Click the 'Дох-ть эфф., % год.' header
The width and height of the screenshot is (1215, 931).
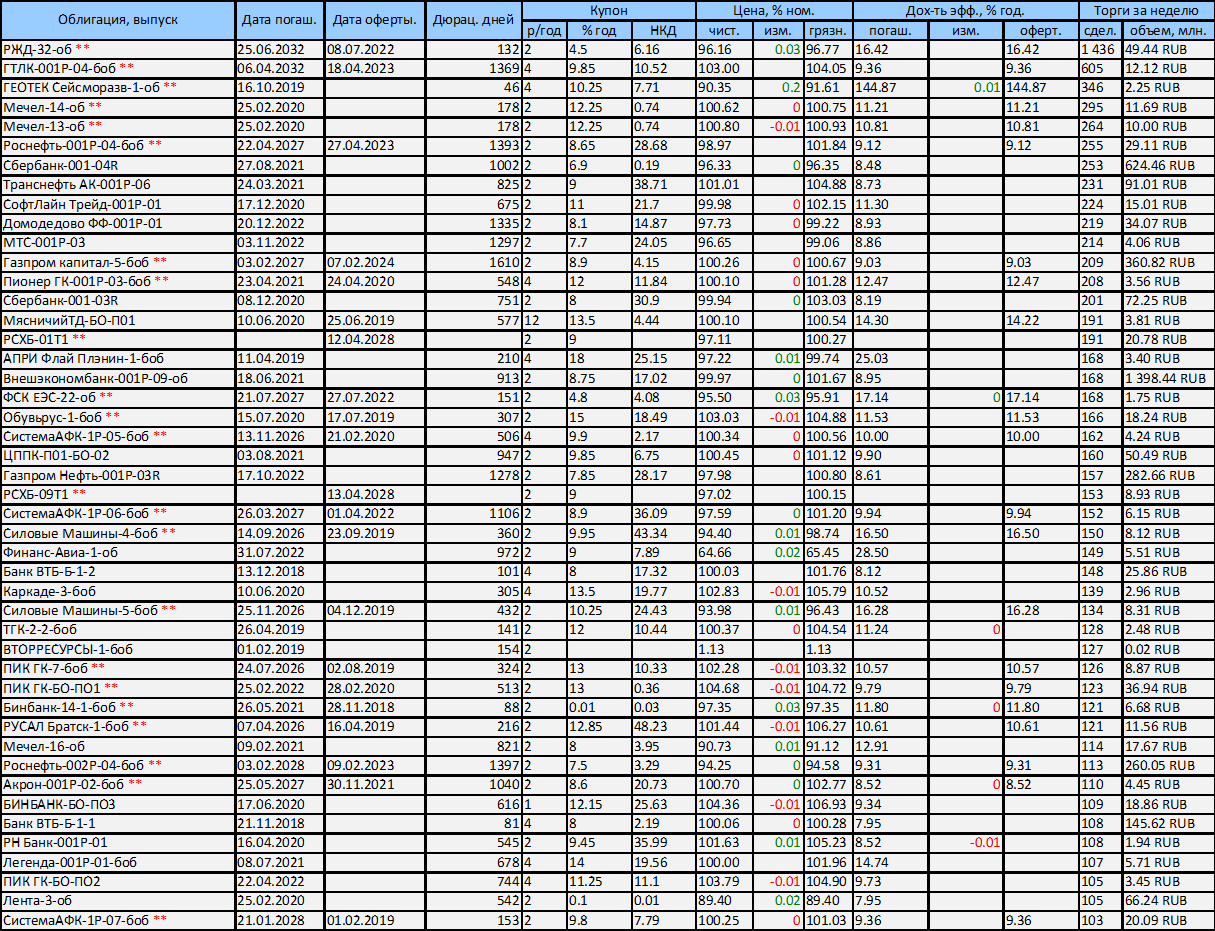[965, 11]
